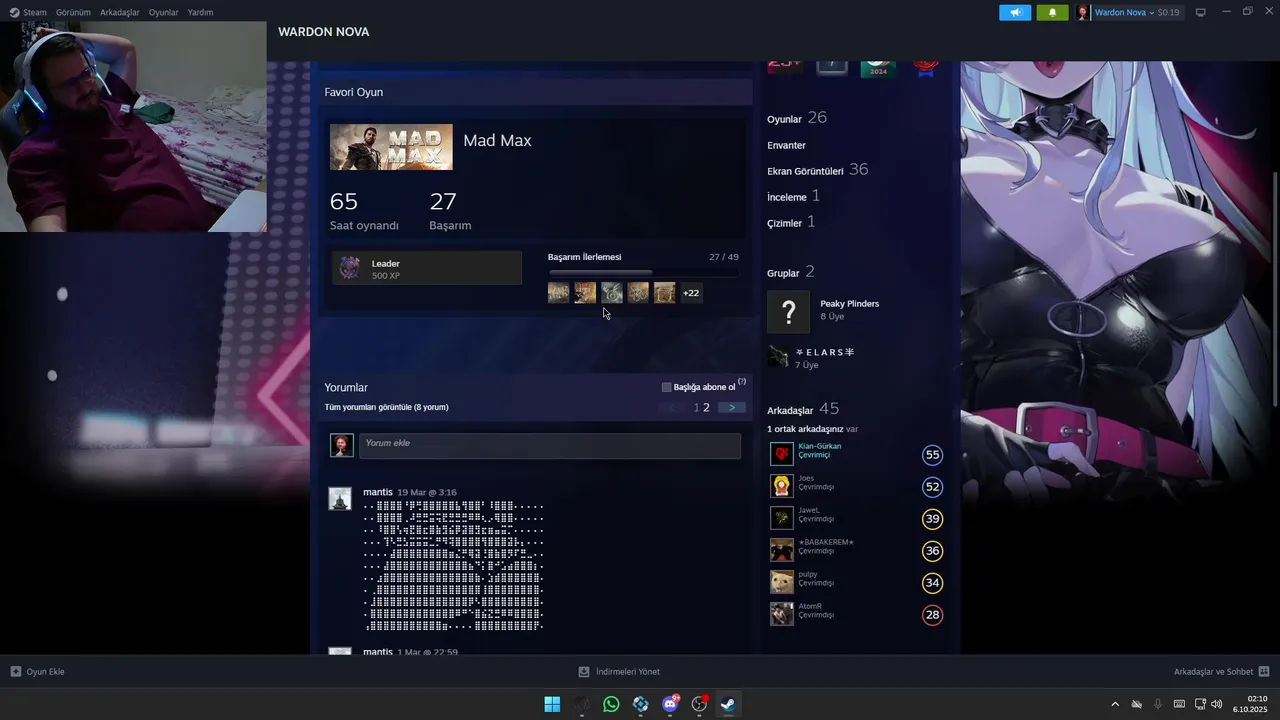Click the level 52 badge beside Joes
Screen dimensions: 1280x720
(x=932, y=487)
